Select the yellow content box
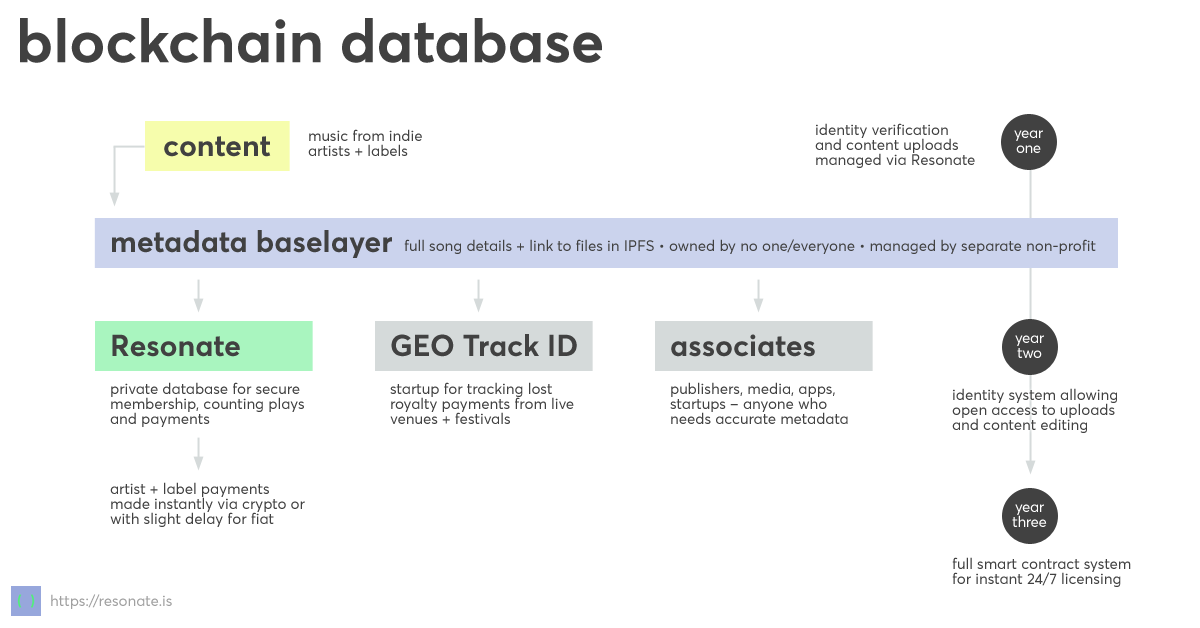Screen dimensions: 1200x628 click(217, 146)
